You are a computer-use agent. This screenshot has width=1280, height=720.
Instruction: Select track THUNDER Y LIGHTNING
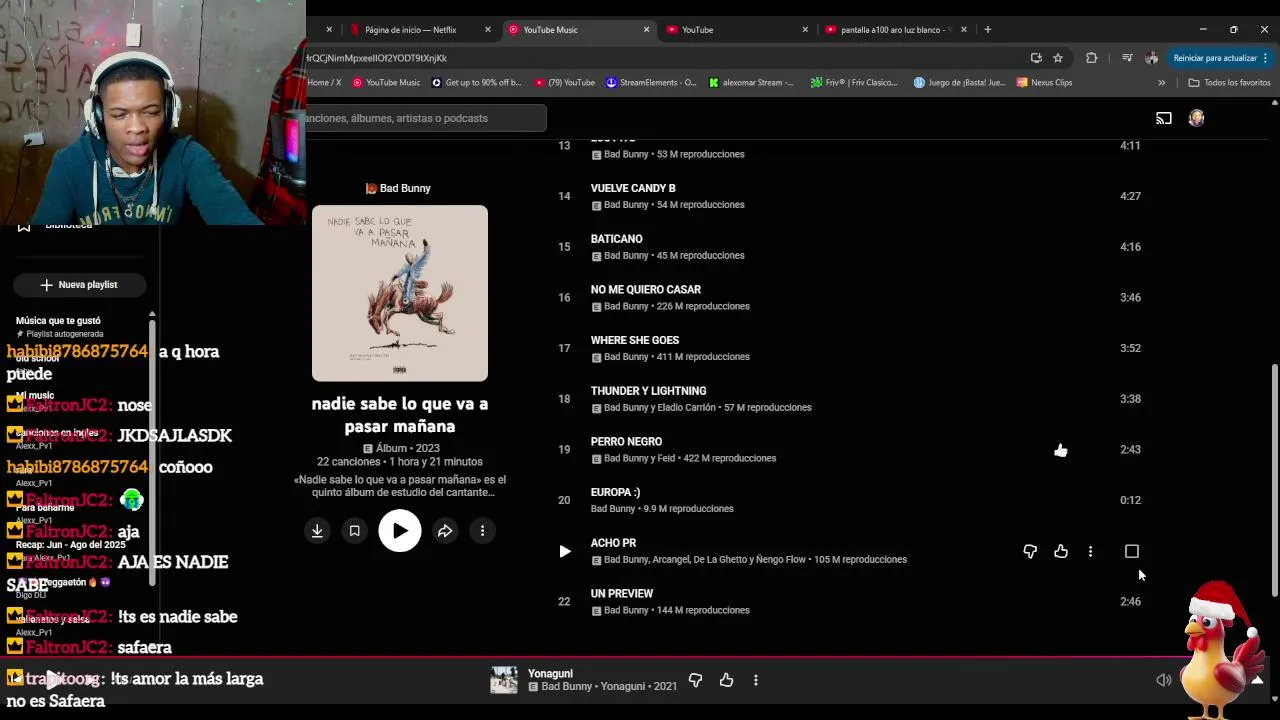[648, 391]
